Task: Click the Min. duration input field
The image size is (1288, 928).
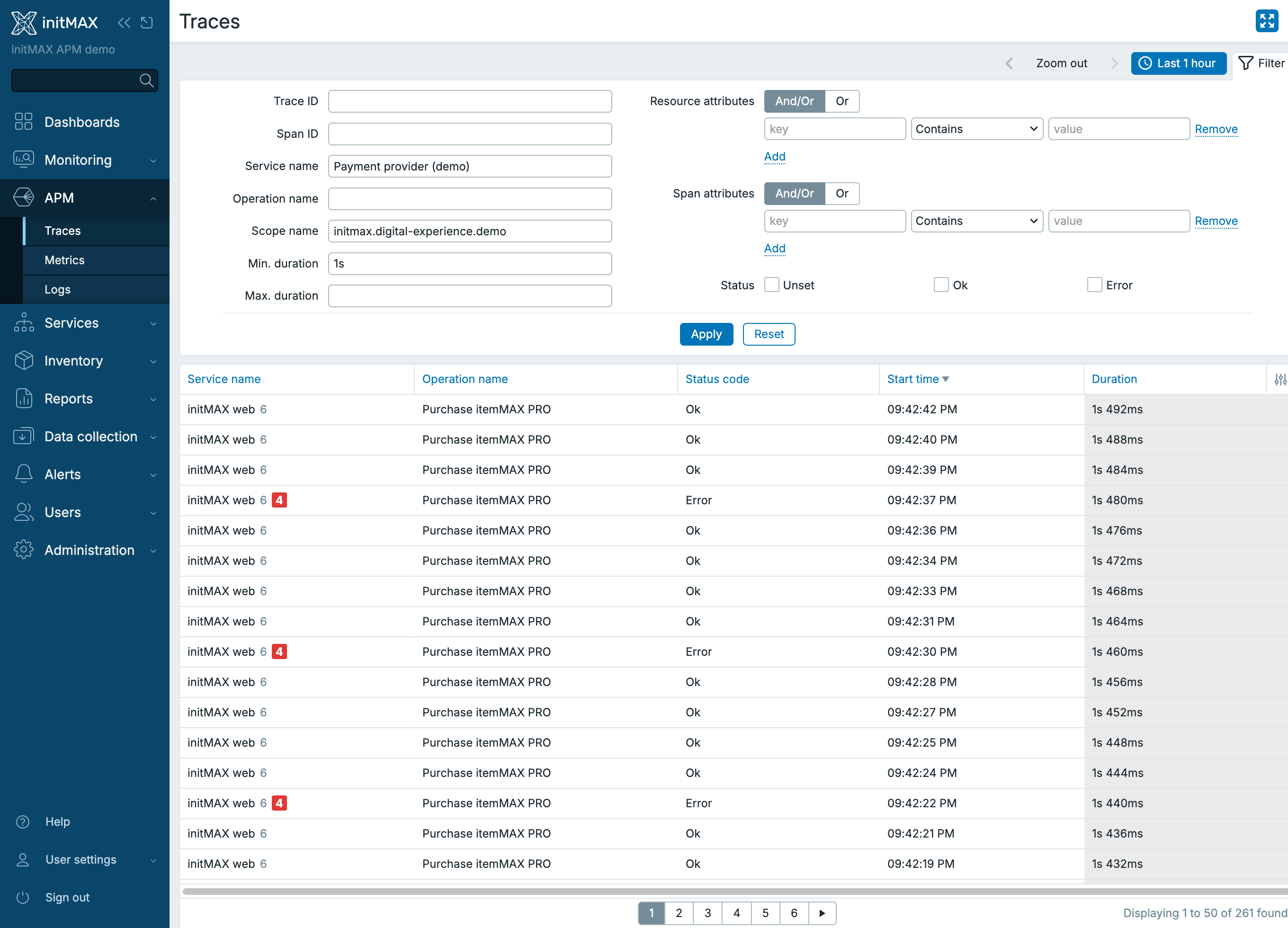Action: click(470, 264)
